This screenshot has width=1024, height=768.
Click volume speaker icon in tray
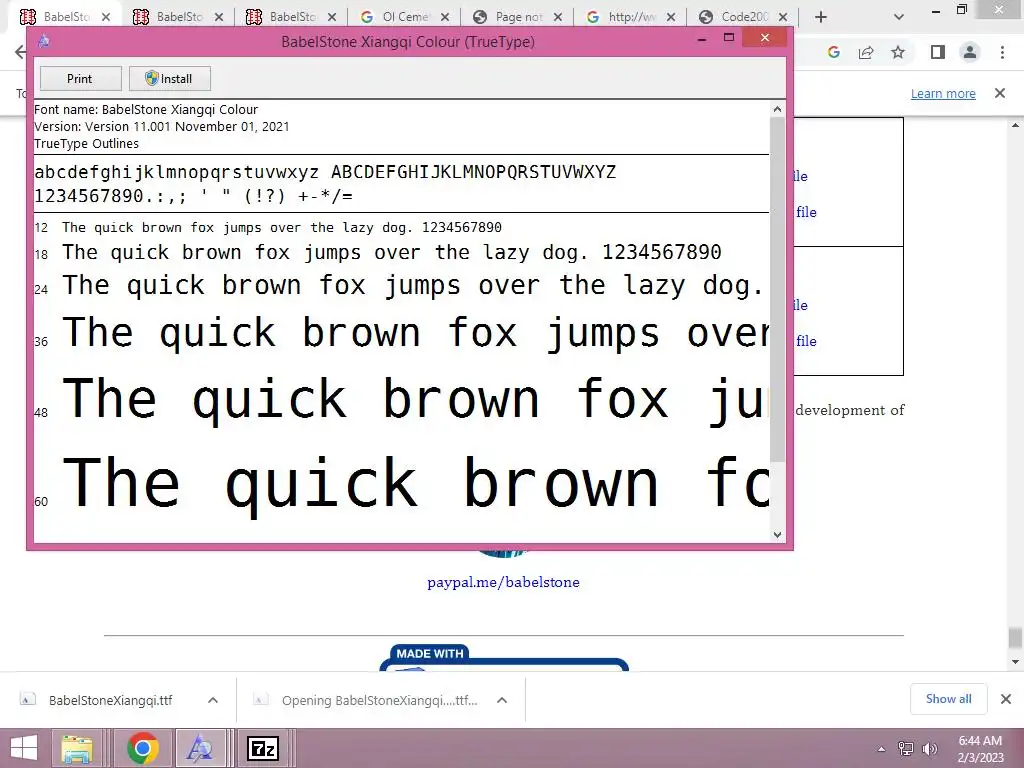click(929, 749)
